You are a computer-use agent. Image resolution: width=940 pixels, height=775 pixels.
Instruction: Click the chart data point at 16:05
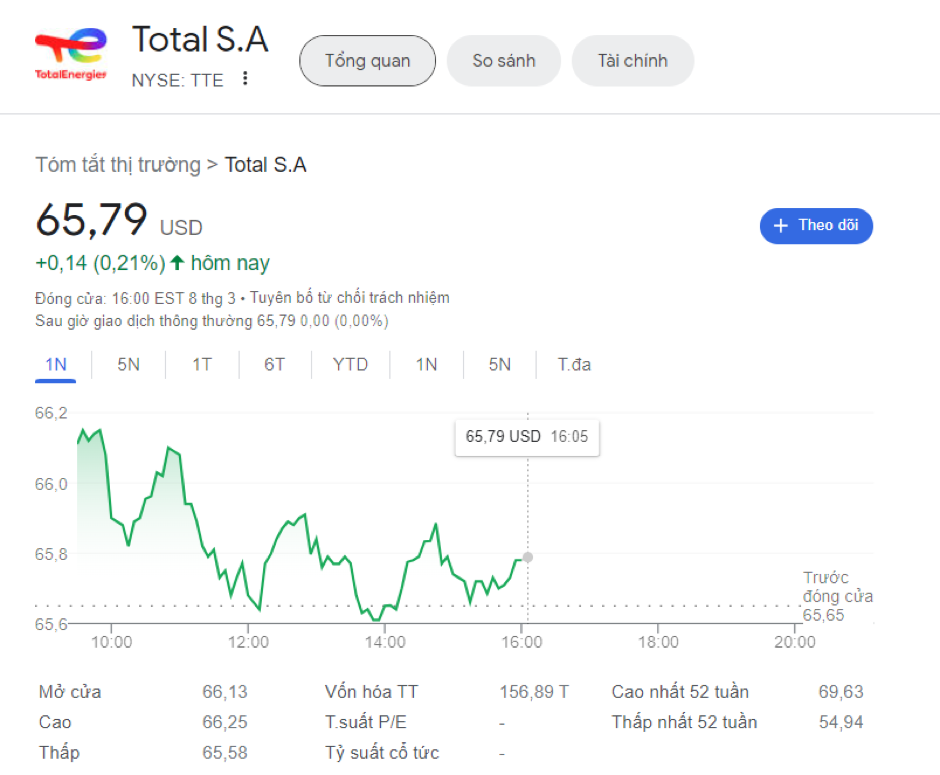coord(528,557)
